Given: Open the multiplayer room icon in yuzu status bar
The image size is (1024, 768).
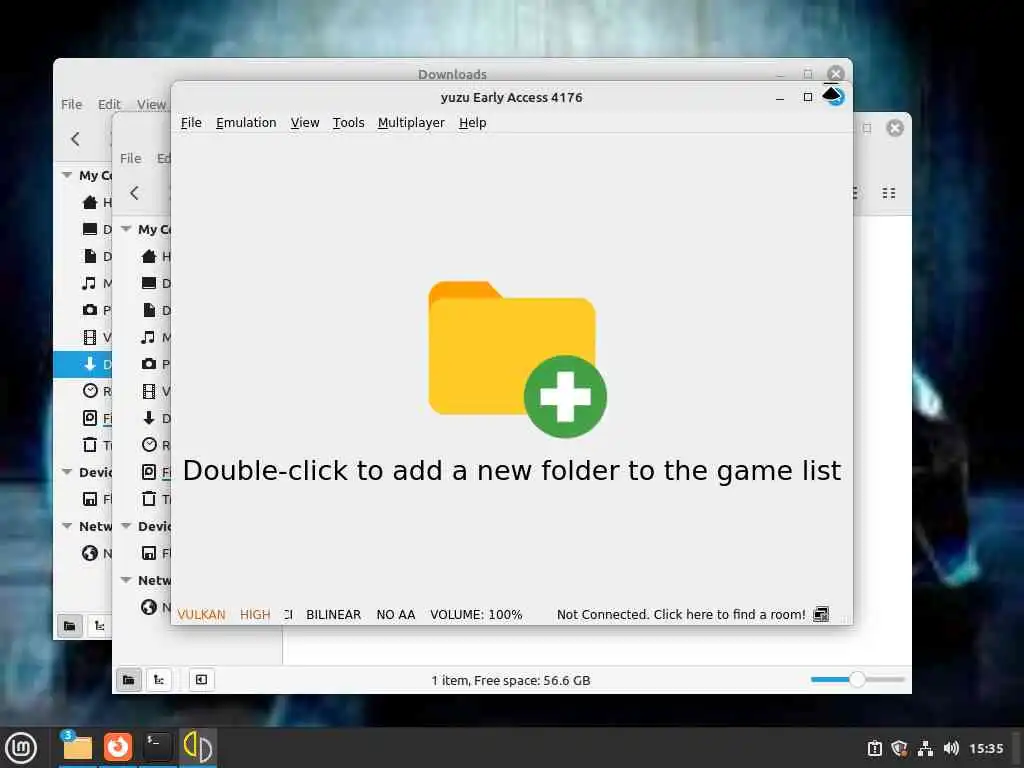Looking at the screenshot, I should point(821,614).
